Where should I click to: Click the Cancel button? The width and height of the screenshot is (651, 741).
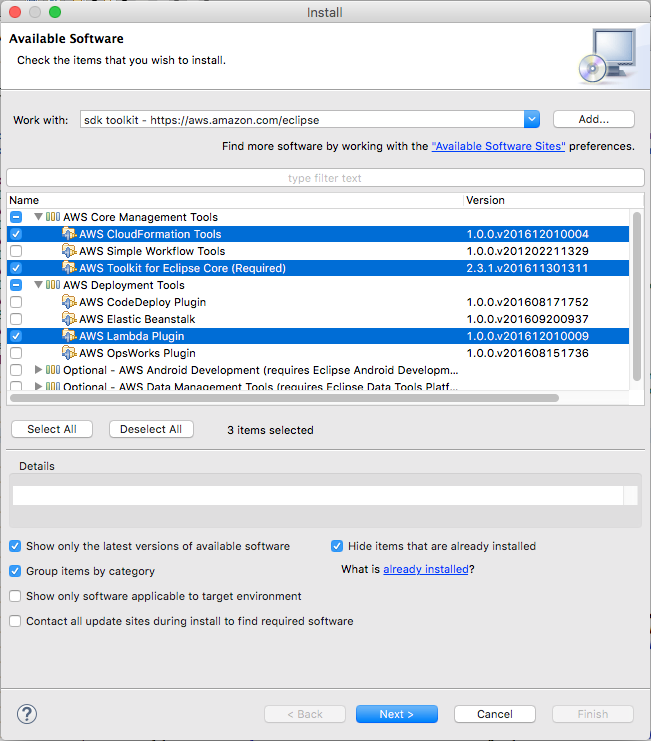point(495,714)
